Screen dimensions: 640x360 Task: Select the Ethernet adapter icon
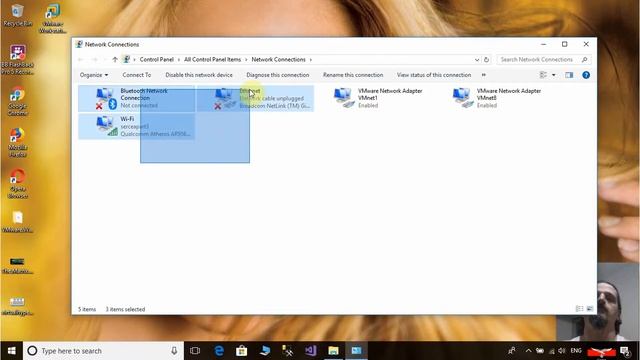pyautogui.click(x=225, y=98)
